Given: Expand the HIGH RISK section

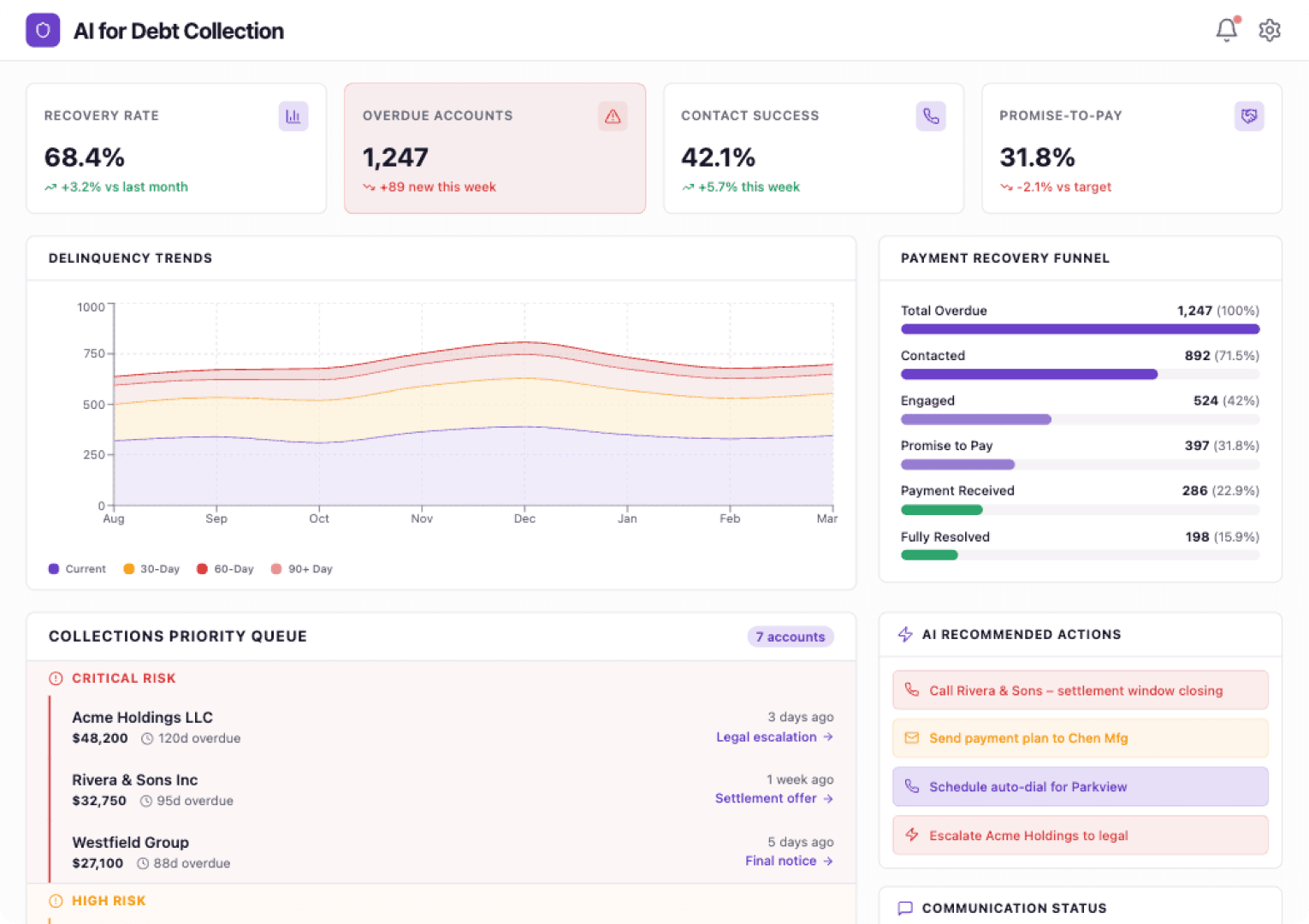Looking at the screenshot, I should 109,900.
